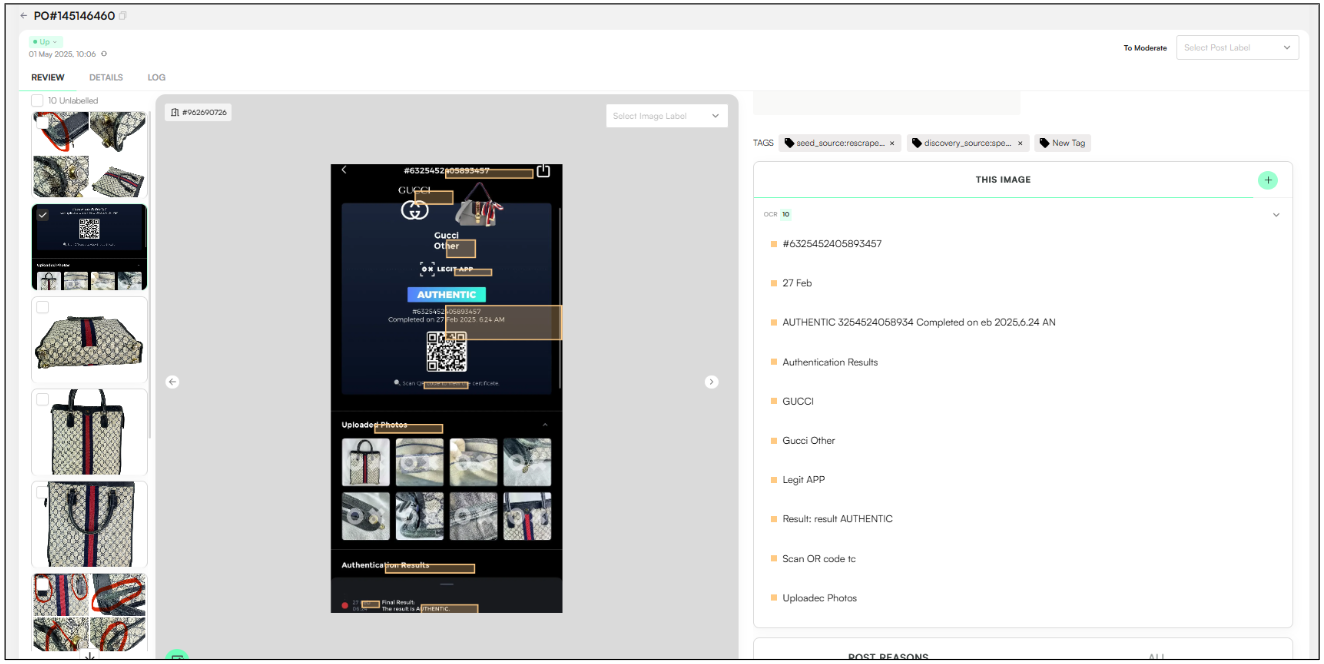Click the #962690726 image ID chip
Image resolution: width=1324 pixels, height=664 pixels.
(198, 112)
